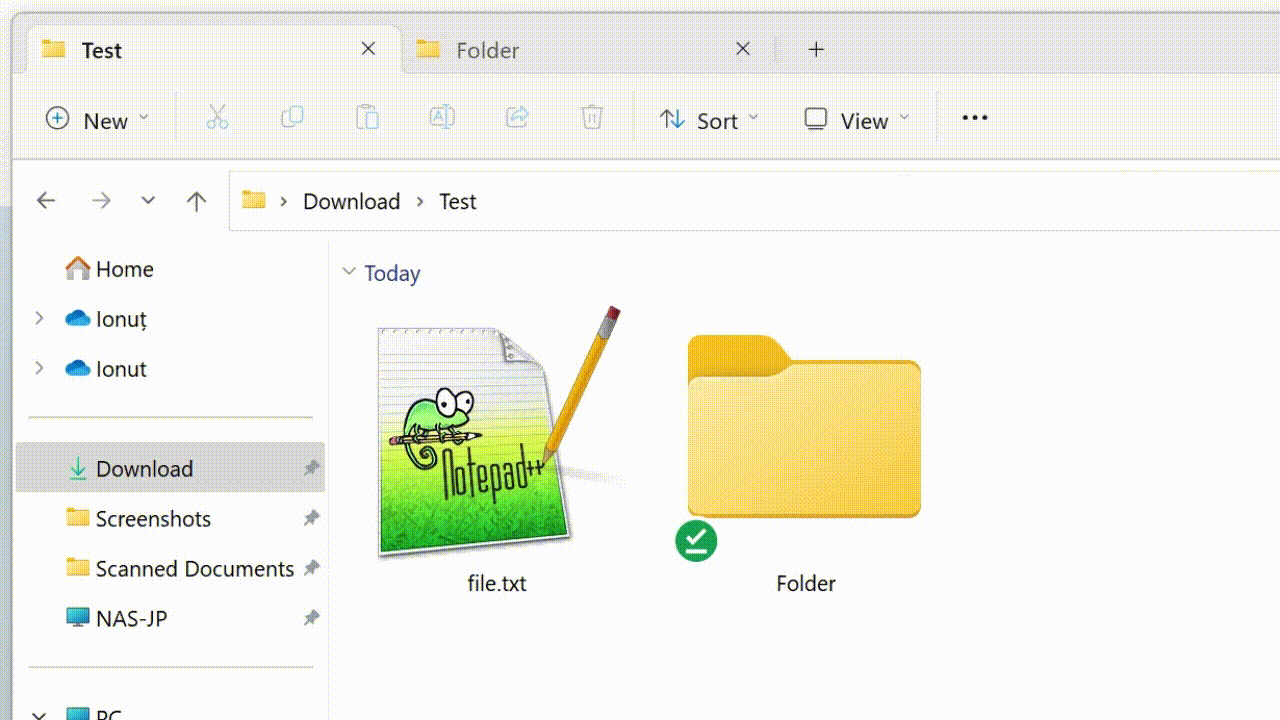The image size is (1280, 720).
Task: Go forward with the right arrow
Action: (101, 201)
